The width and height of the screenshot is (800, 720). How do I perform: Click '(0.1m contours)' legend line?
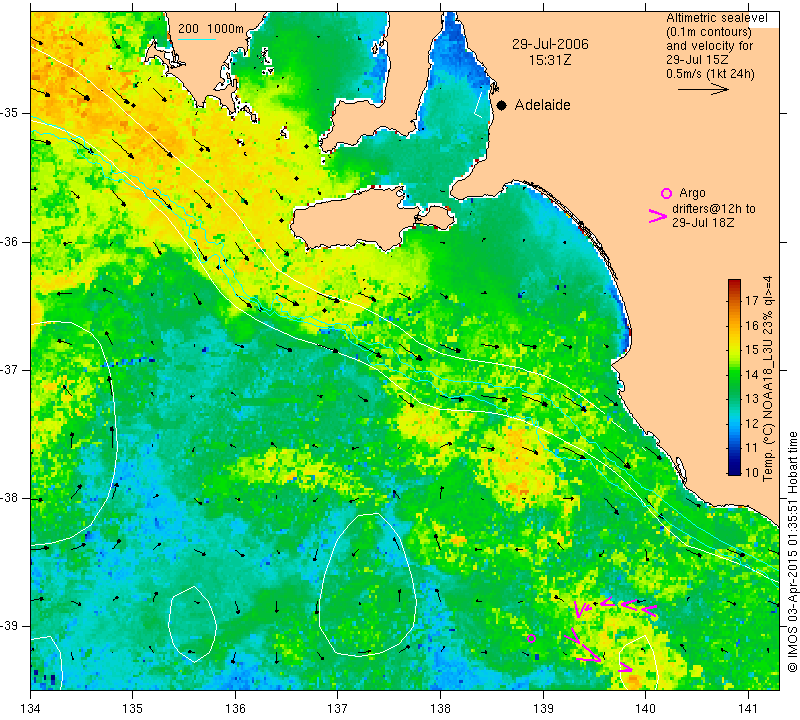[709, 32]
